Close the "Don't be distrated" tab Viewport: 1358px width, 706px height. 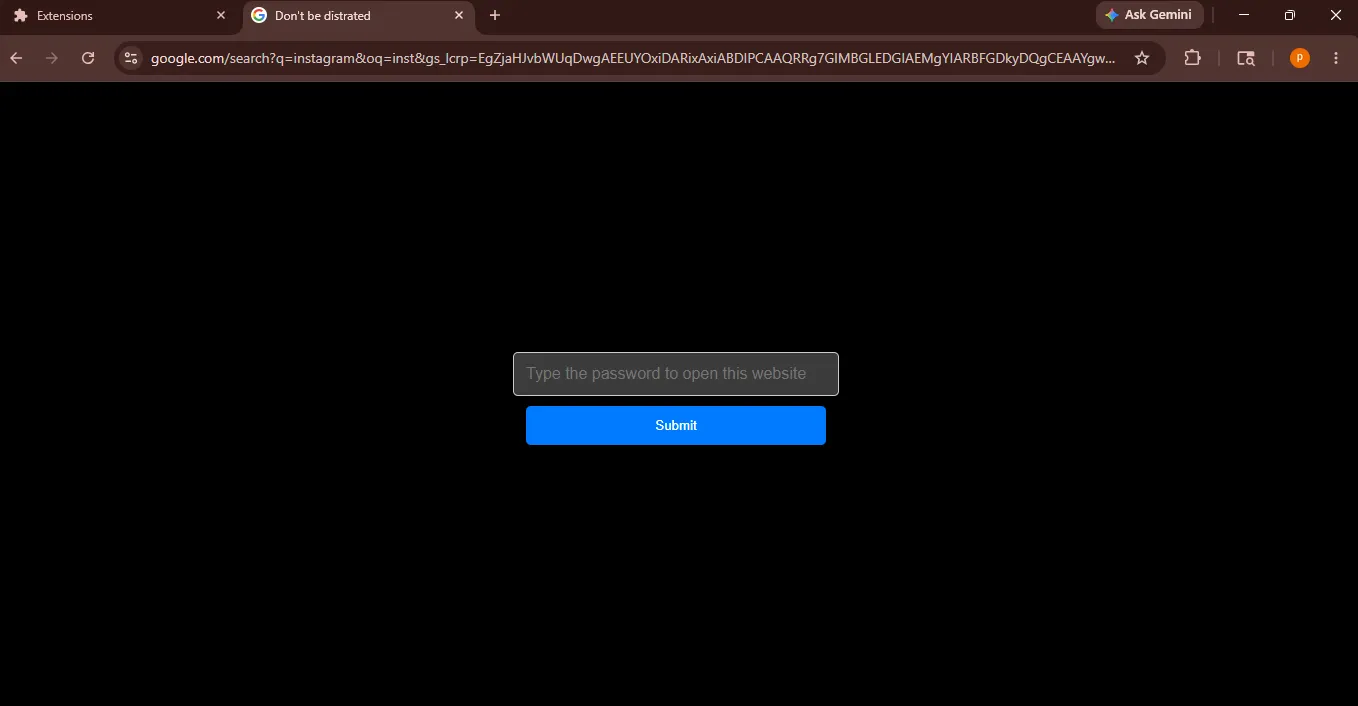point(459,15)
